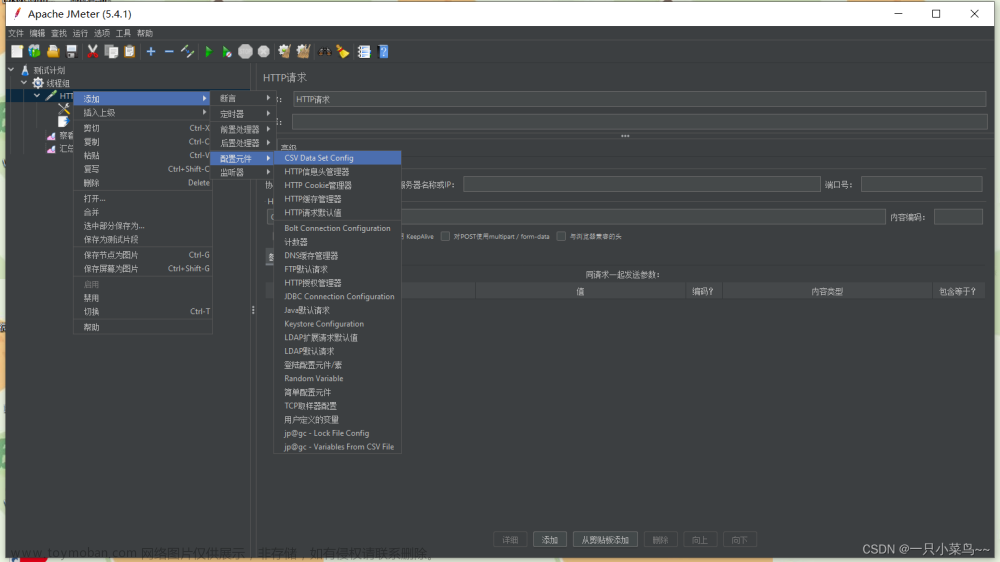Choose Random Variable entry
This screenshot has height=562, width=1000.
pyautogui.click(x=337, y=378)
